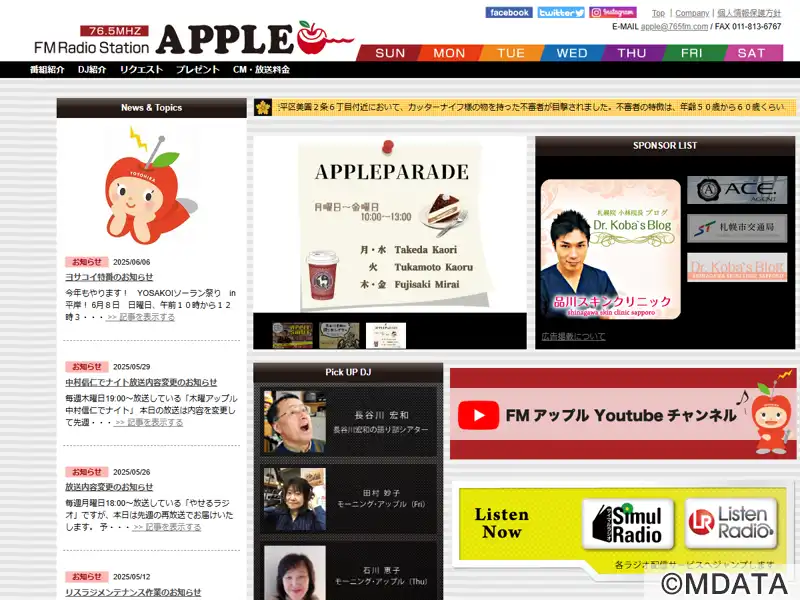Open the Listen Radio button
This screenshot has height=600, width=800.
(x=731, y=523)
